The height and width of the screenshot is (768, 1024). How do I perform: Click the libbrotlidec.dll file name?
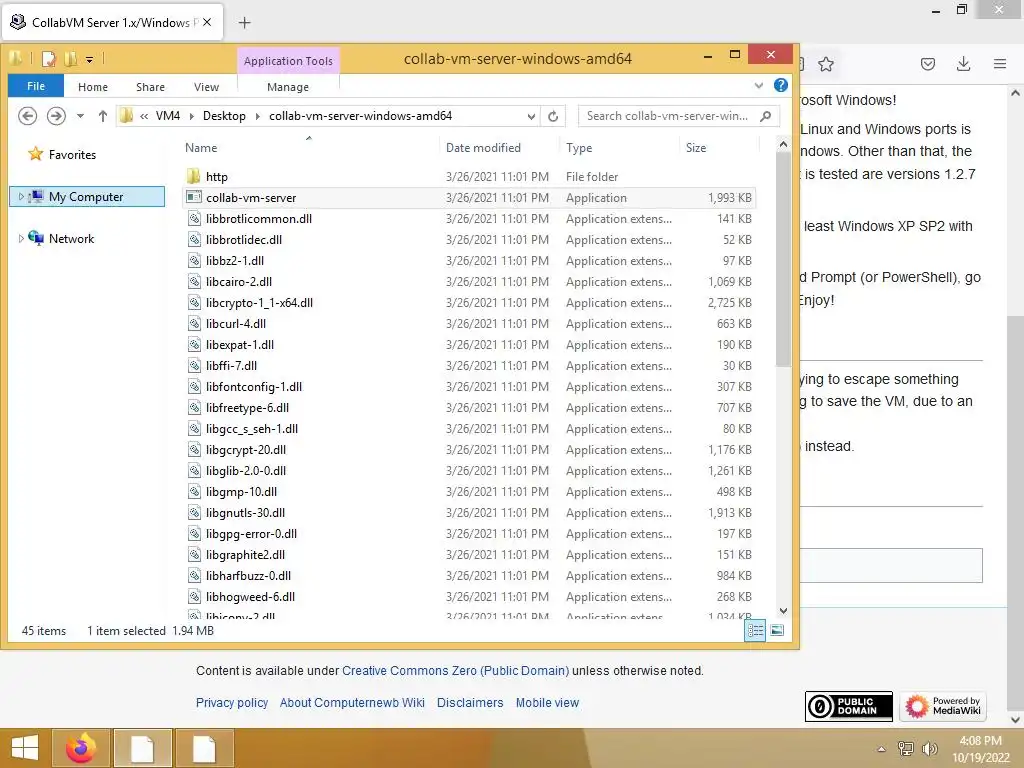click(x=244, y=240)
